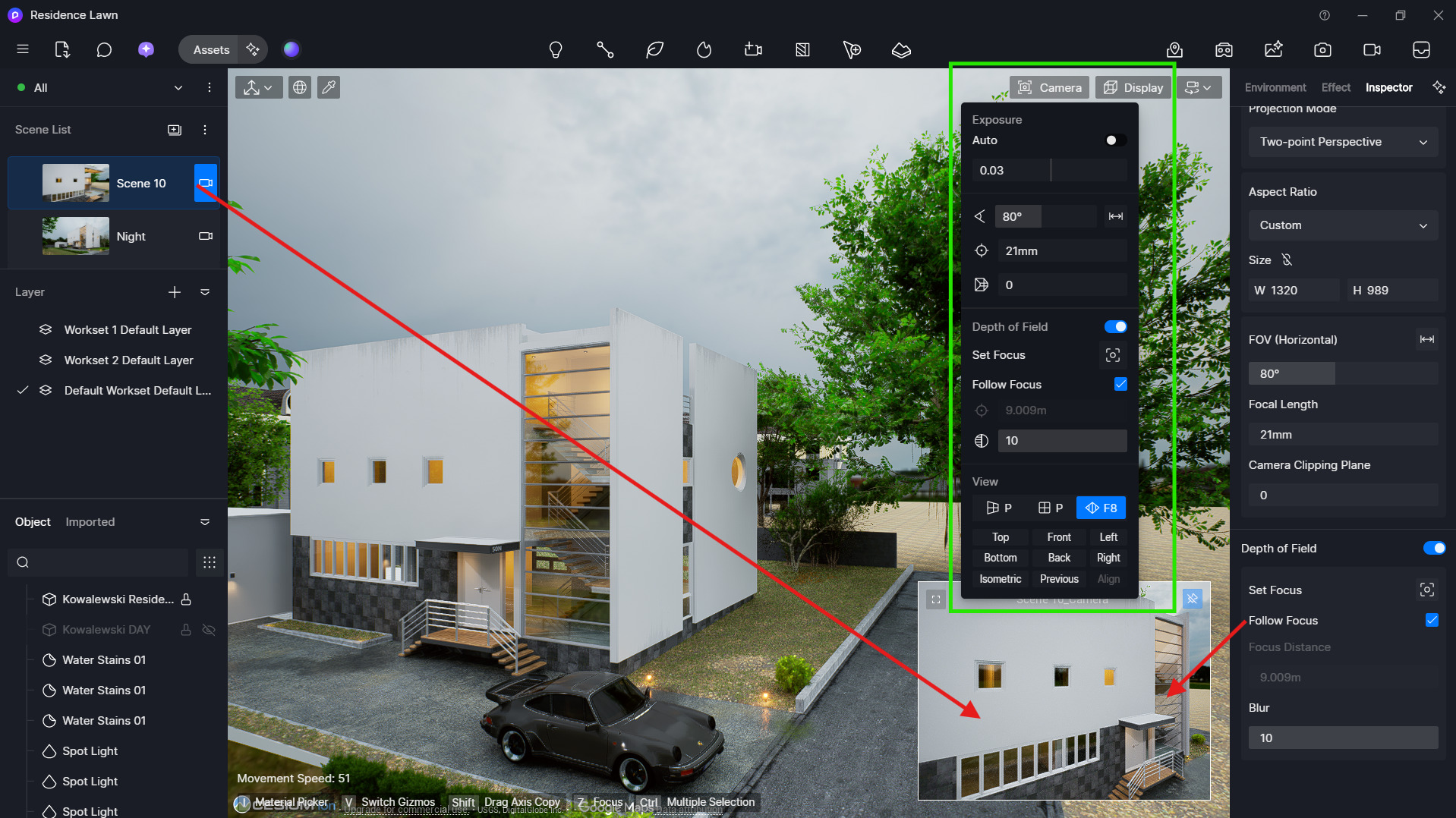The height and width of the screenshot is (818, 1456).
Task: Click the lightbulb lighting tool icon
Action: click(x=555, y=50)
